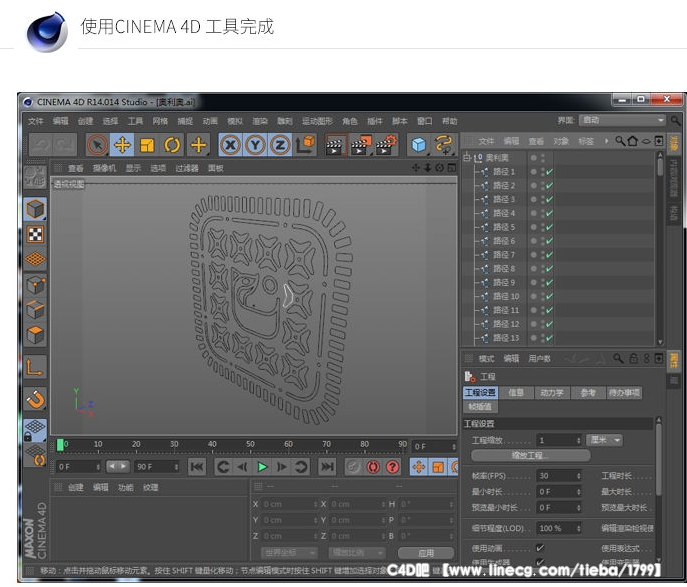
Task: Click the 帧率(FPS) stepper arrows
Action: 578,476
